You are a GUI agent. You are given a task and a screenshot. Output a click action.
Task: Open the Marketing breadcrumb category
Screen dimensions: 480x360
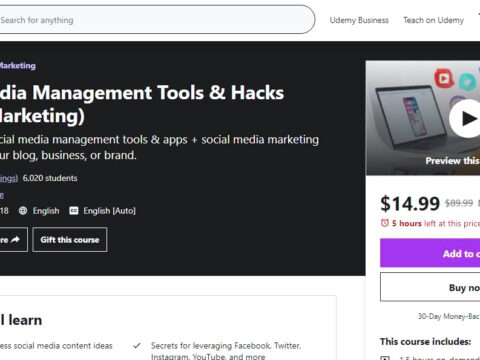point(18,66)
